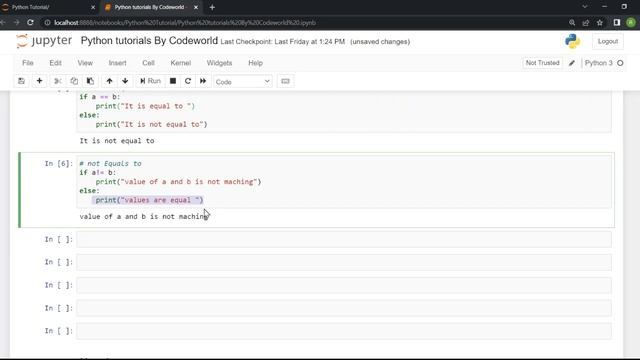Screen dimensions: 640x360
Task: Click the browser forward arrow
Action: tap(16, 22)
